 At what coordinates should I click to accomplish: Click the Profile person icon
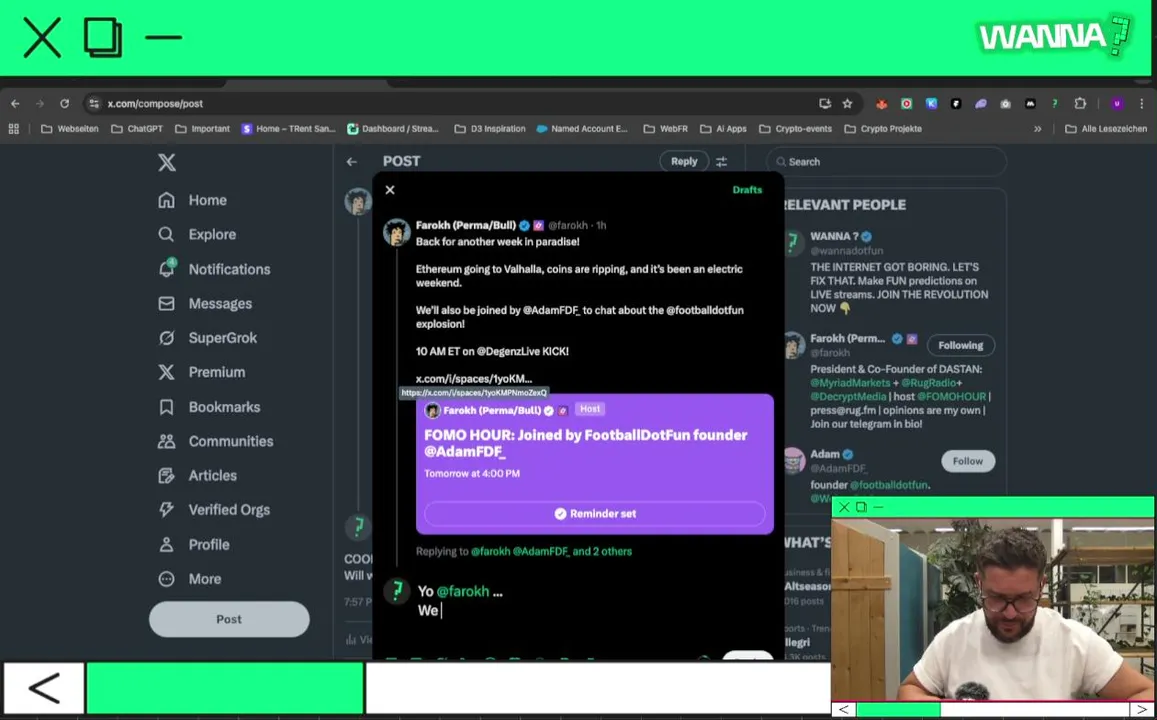167,544
